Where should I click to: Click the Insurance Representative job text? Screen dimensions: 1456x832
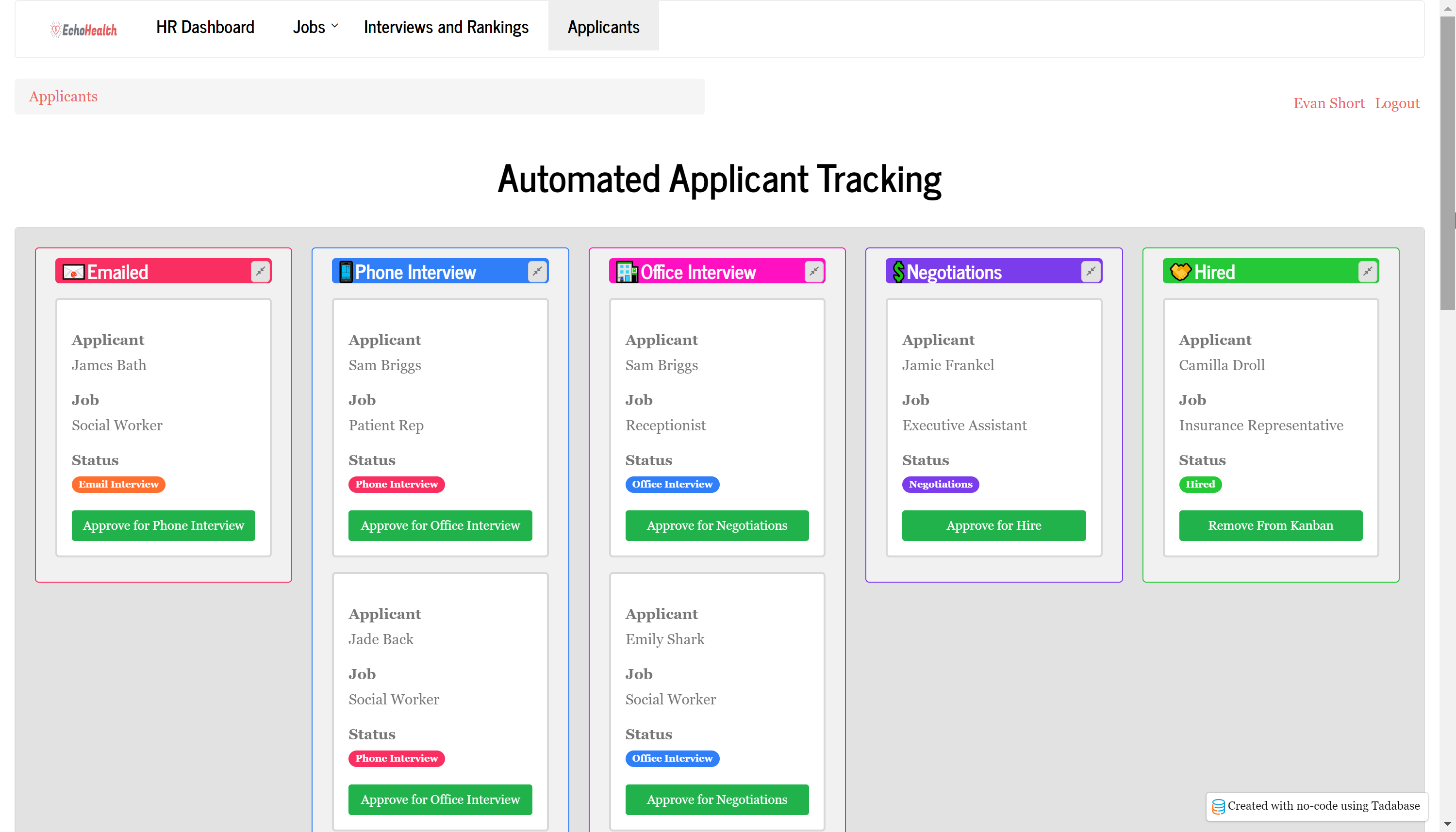pyautogui.click(x=1261, y=425)
